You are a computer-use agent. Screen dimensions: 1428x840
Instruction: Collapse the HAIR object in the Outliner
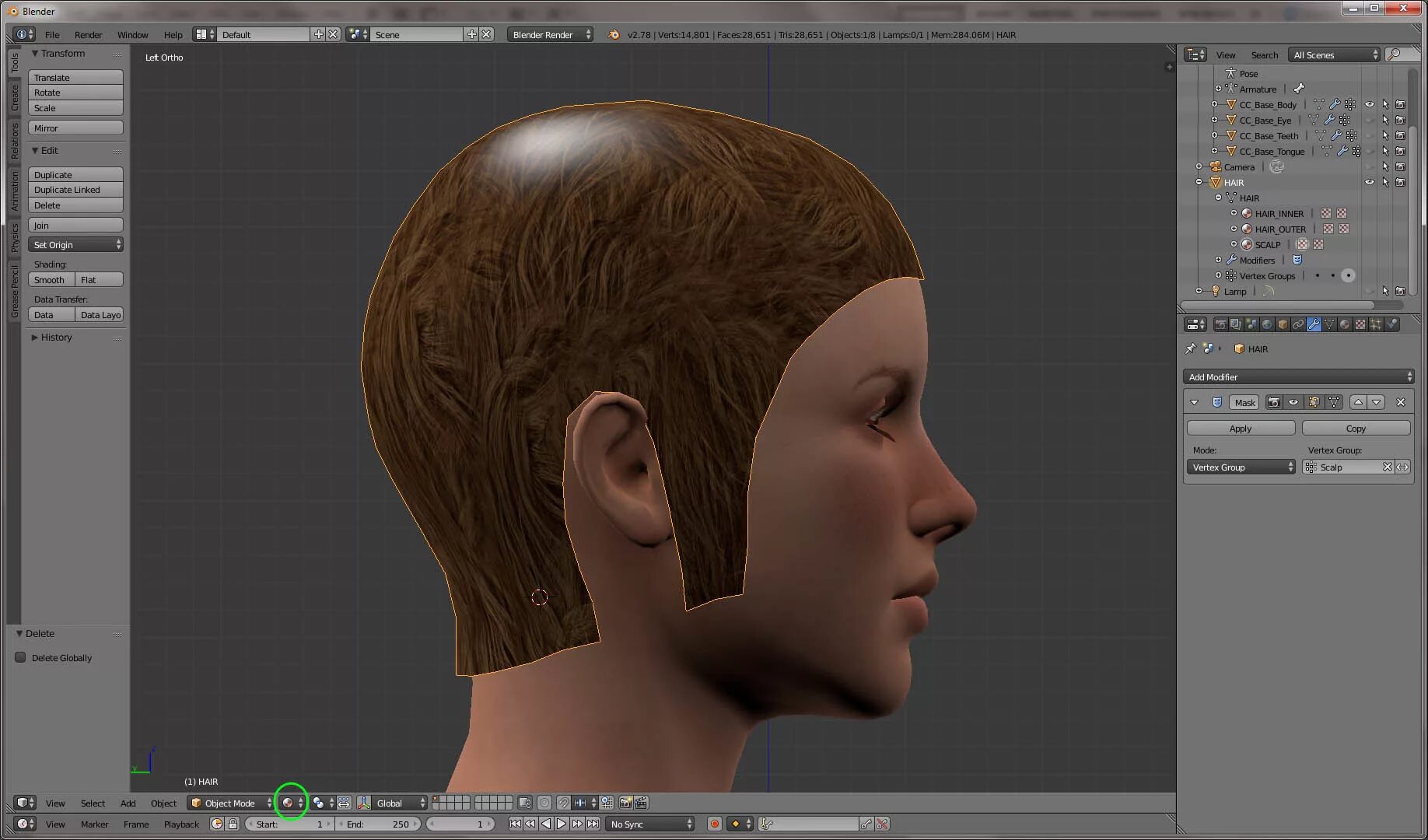[1198, 182]
